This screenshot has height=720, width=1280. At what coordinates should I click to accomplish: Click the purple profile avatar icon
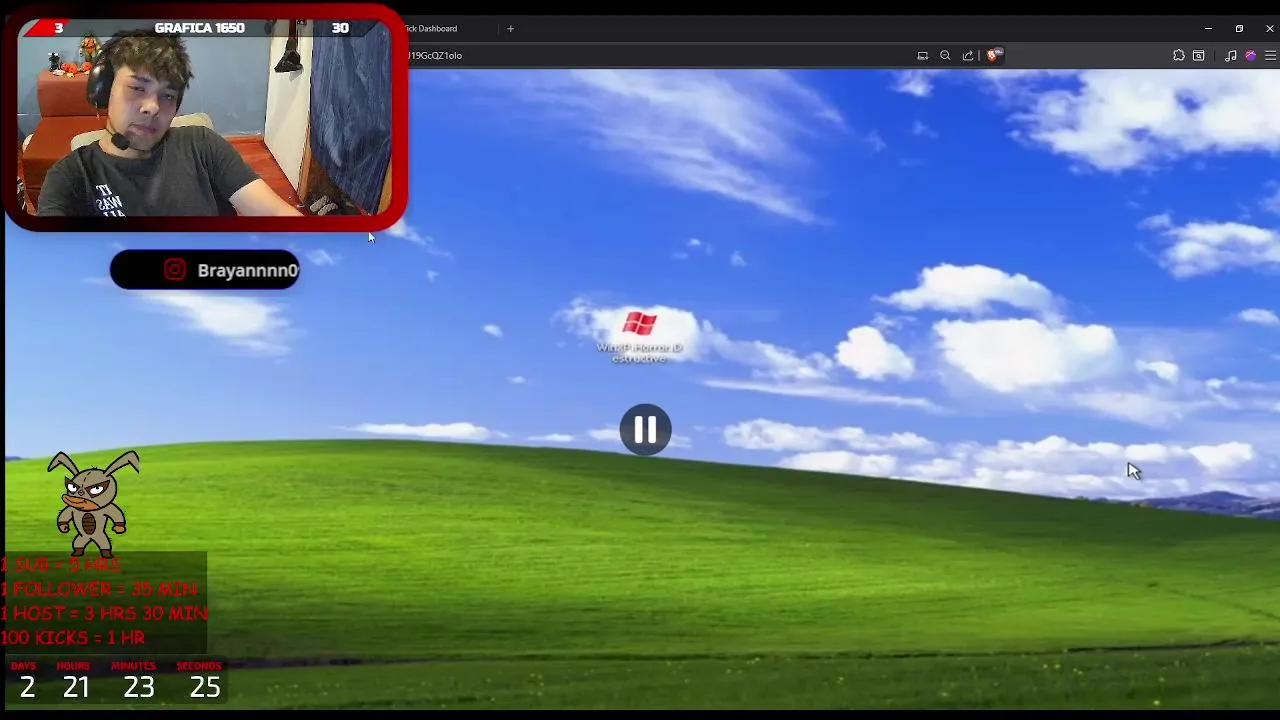[1250, 55]
